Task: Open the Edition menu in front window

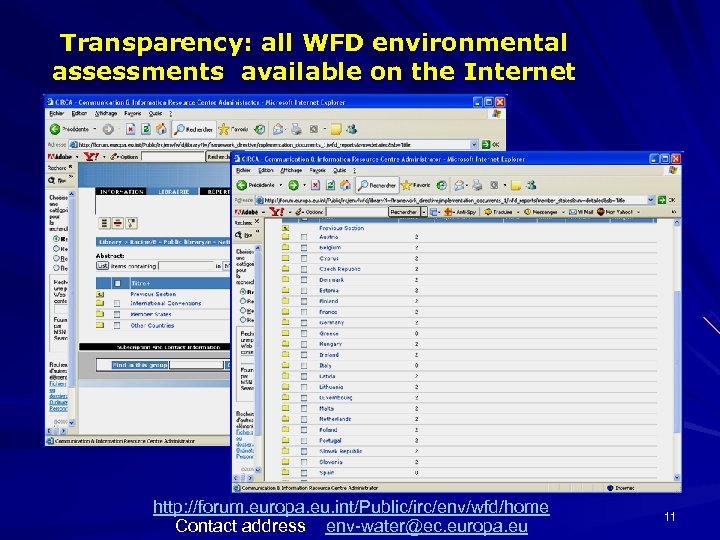Action: point(266,170)
